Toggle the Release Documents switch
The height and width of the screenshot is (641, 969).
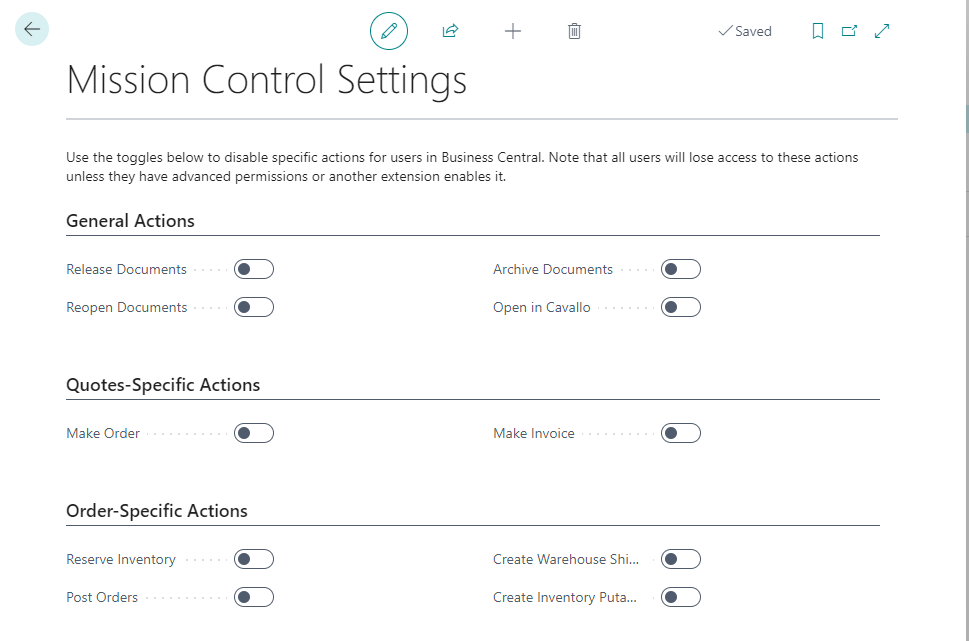[x=253, y=269]
